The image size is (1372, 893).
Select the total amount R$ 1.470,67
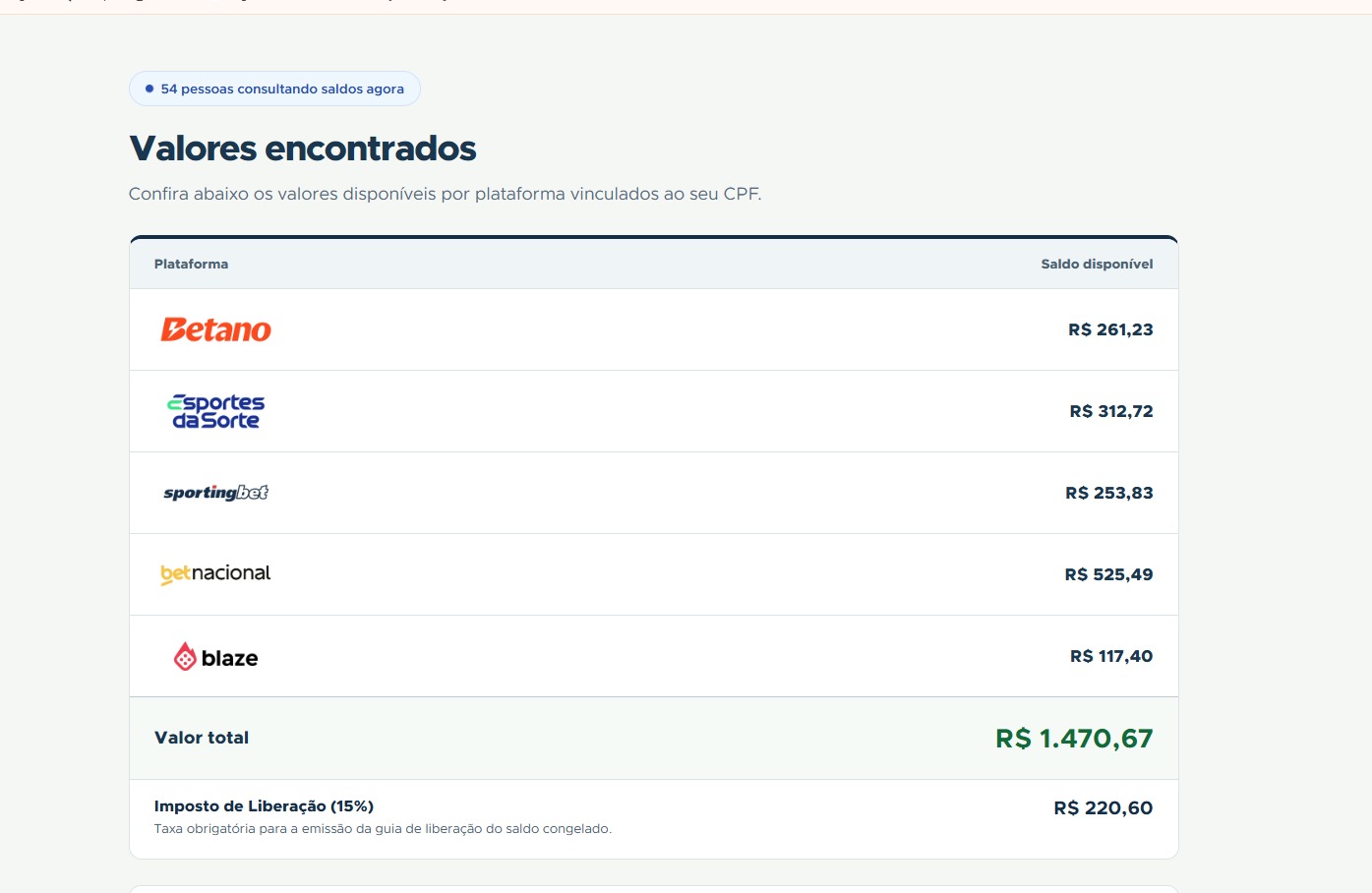point(1074,739)
